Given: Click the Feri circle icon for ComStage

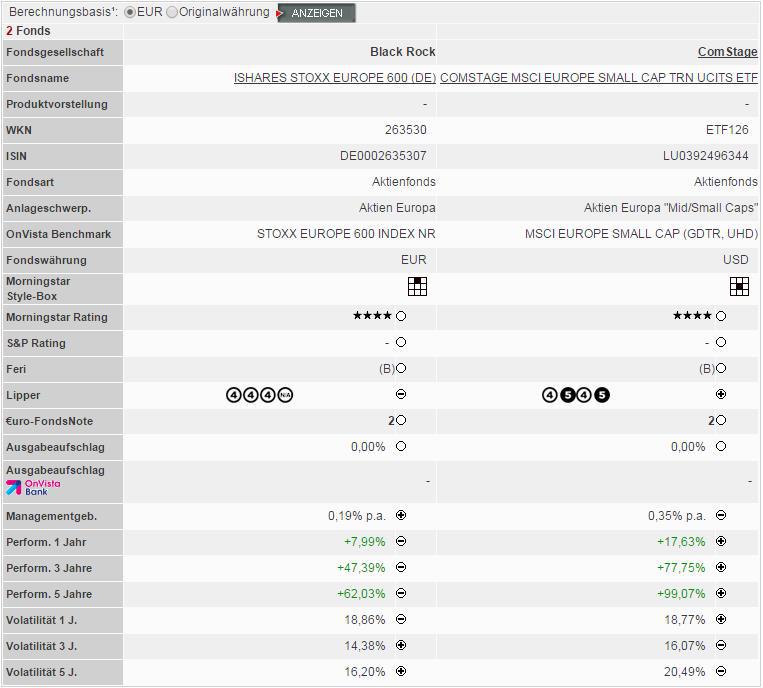Looking at the screenshot, I should point(721,368).
